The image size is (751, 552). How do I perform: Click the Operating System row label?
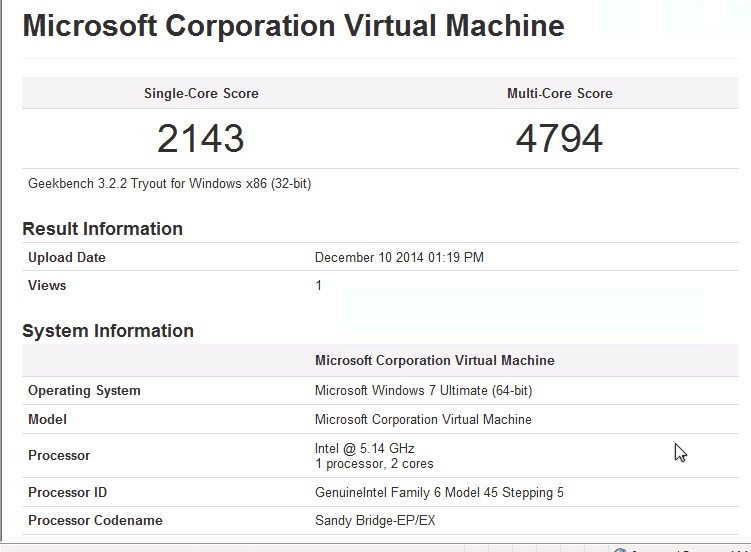pos(84,390)
